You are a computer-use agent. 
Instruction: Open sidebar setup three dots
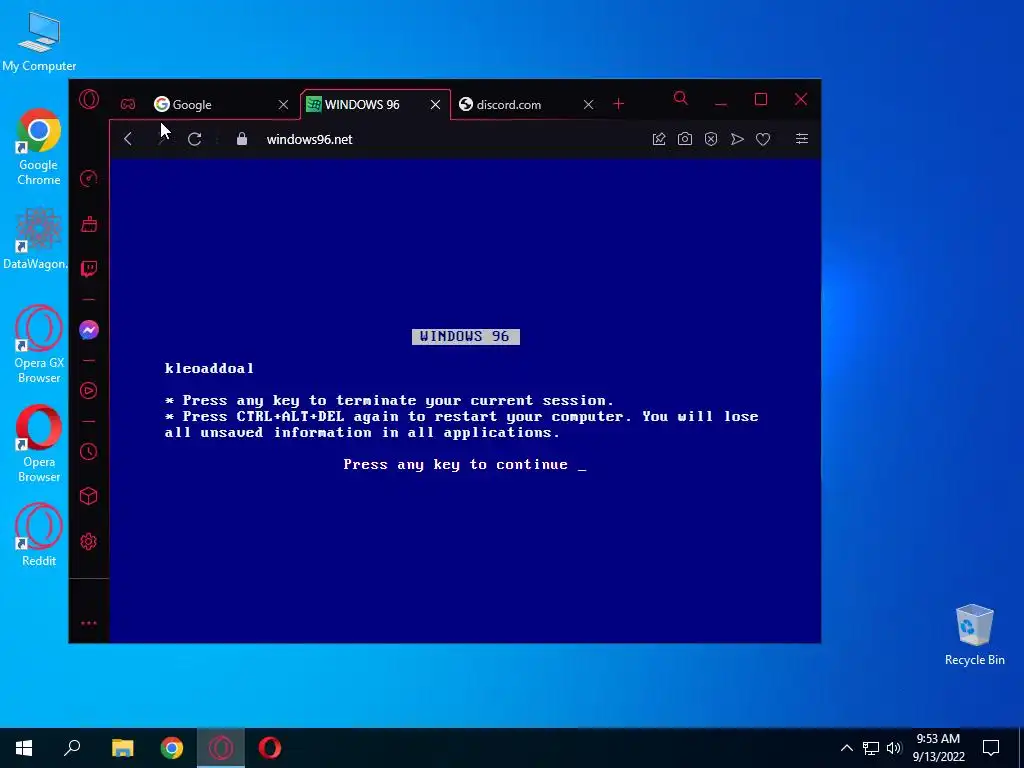[x=89, y=623]
